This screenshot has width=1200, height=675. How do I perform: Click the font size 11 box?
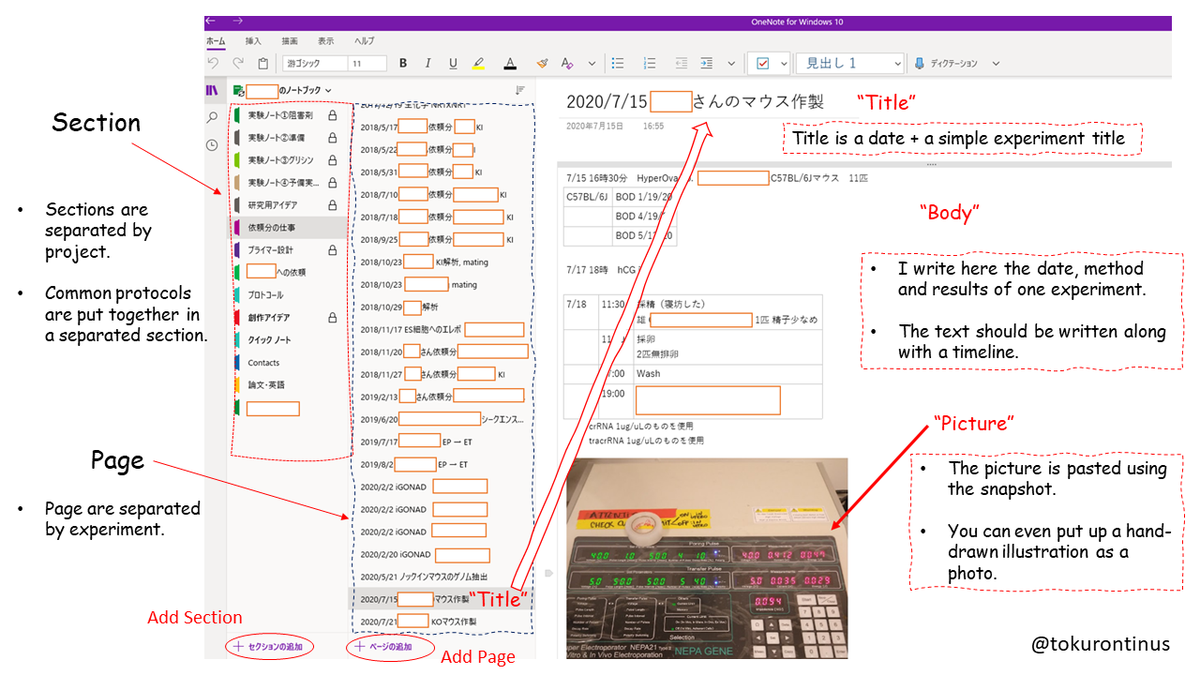coord(366,63)
